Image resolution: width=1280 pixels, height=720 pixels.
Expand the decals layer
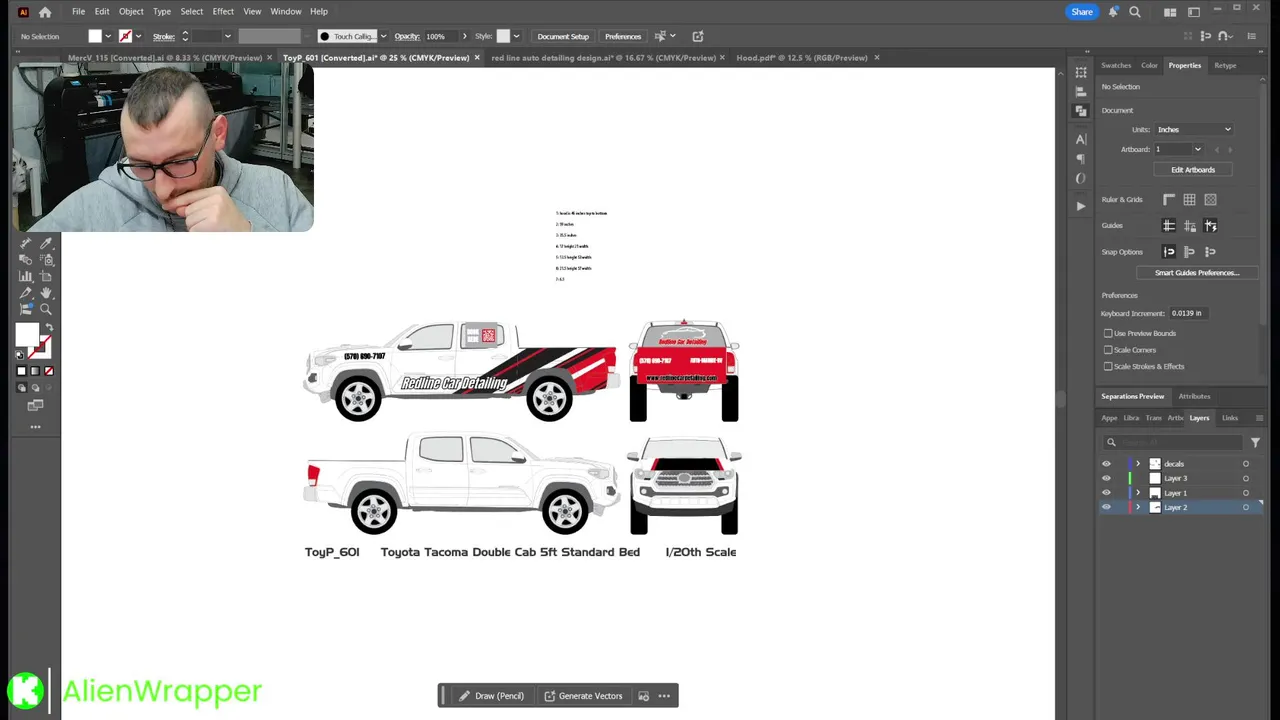tap(1138, 464)
